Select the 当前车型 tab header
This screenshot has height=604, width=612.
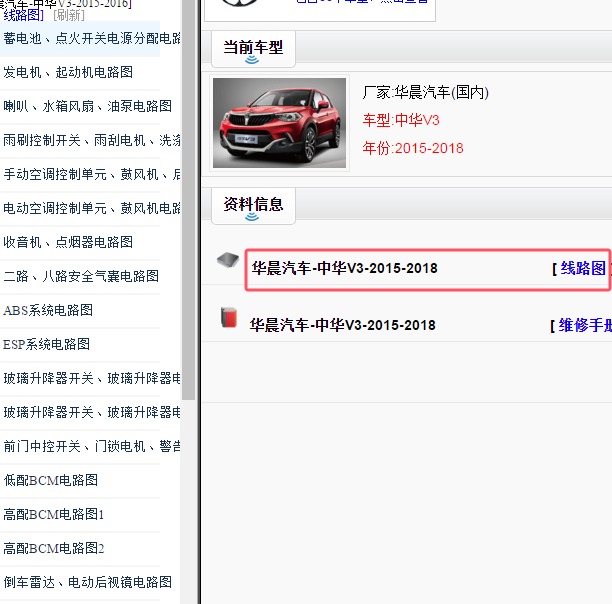click(253, 49)
